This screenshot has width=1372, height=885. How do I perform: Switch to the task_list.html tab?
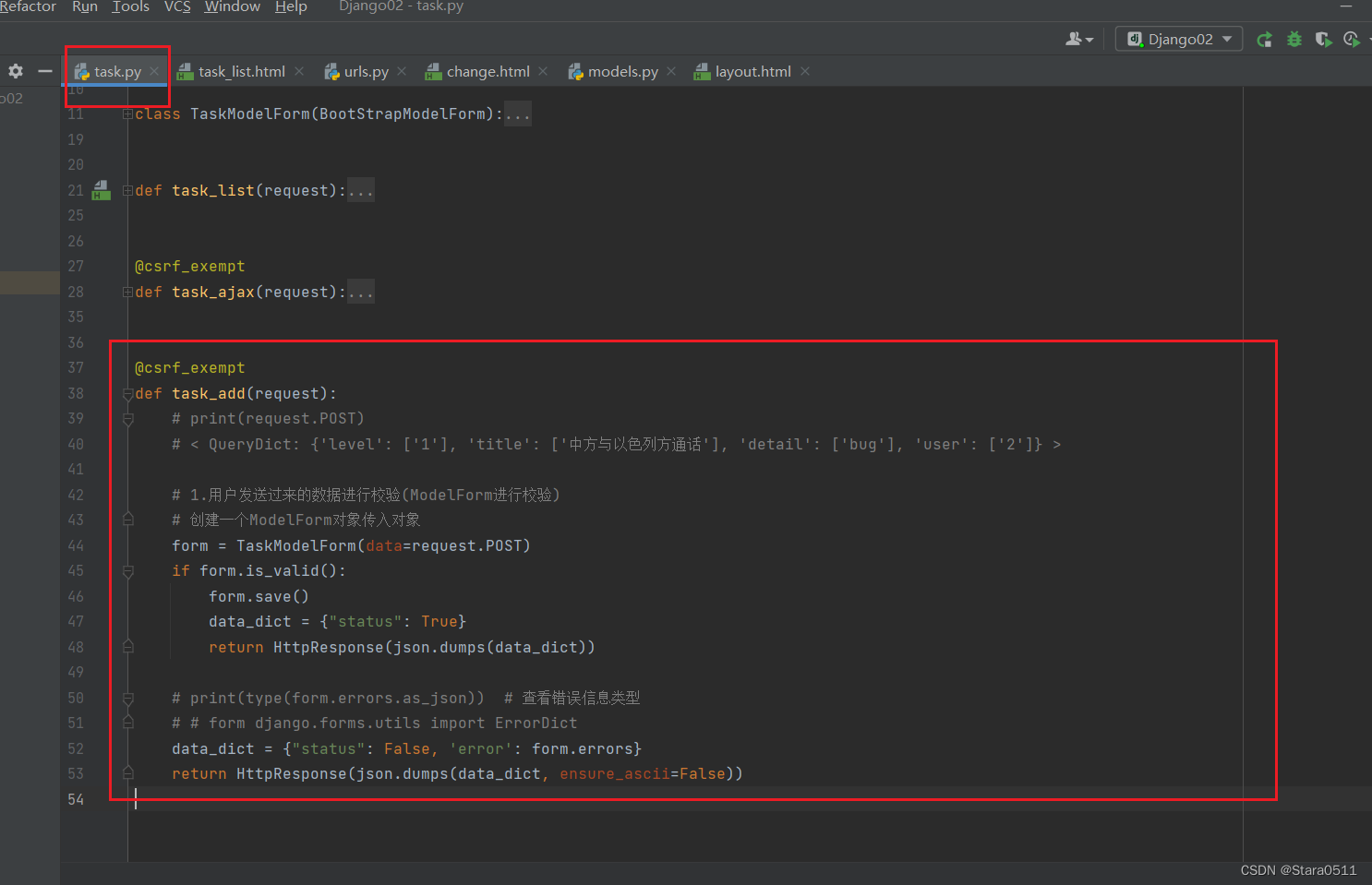point(241,71)
